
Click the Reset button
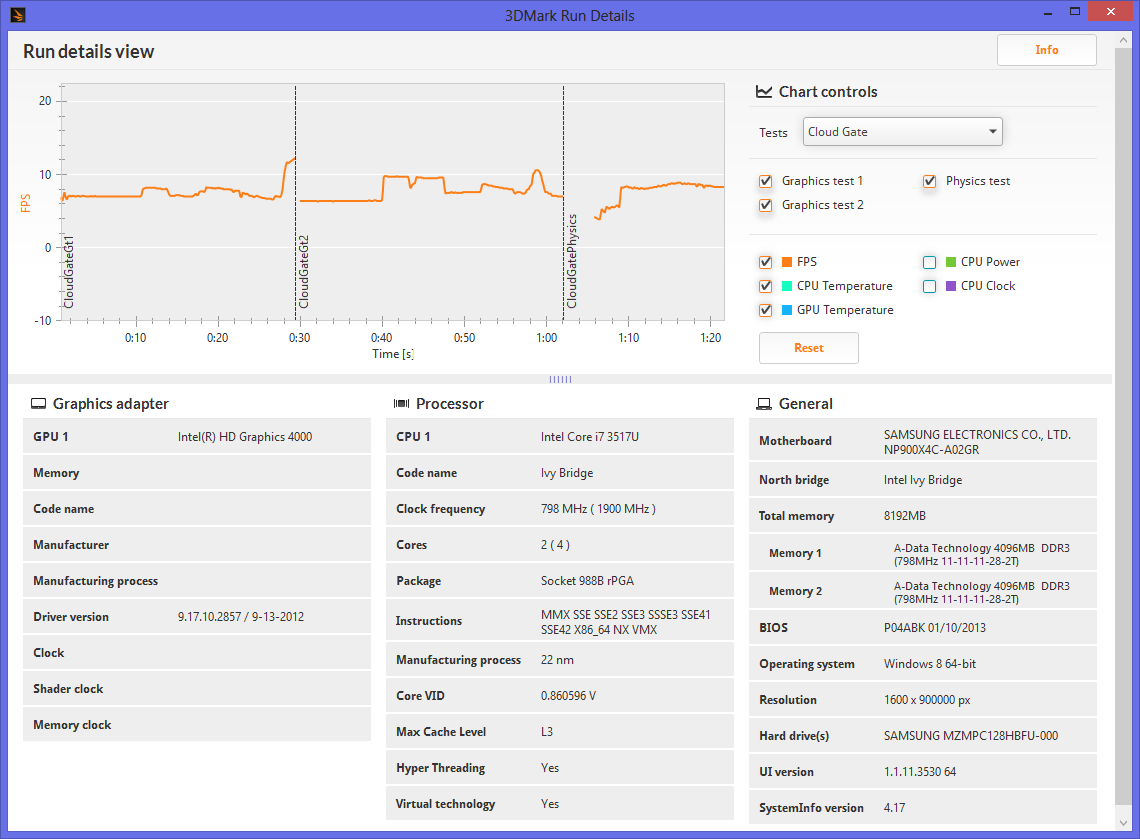(808, 348)
